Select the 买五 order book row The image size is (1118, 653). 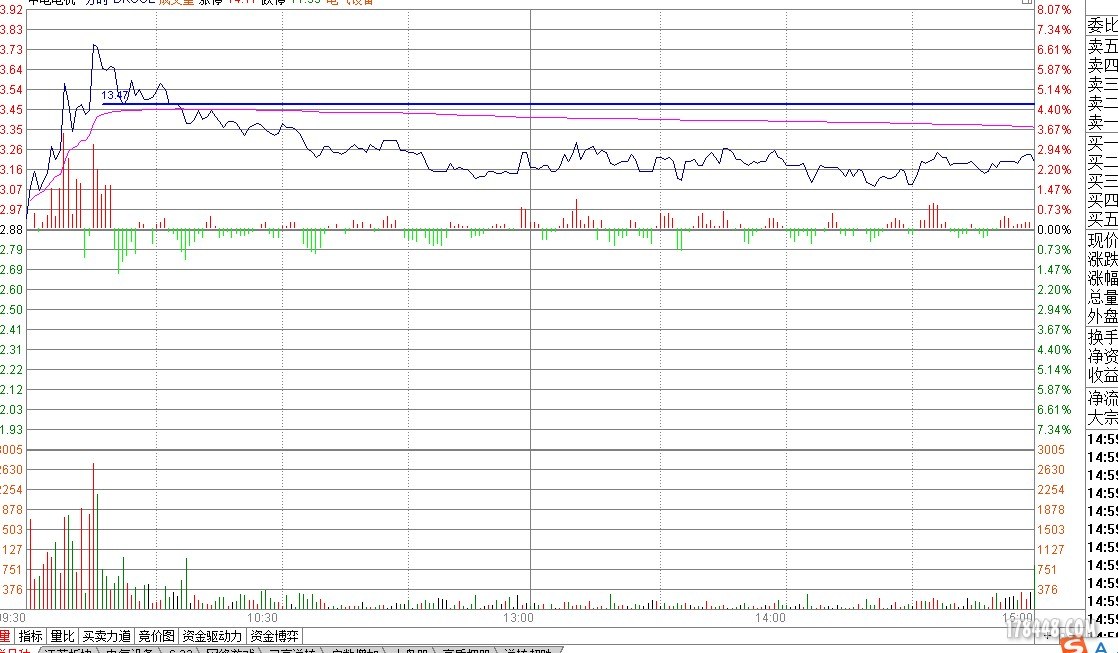pos(1102,220)
